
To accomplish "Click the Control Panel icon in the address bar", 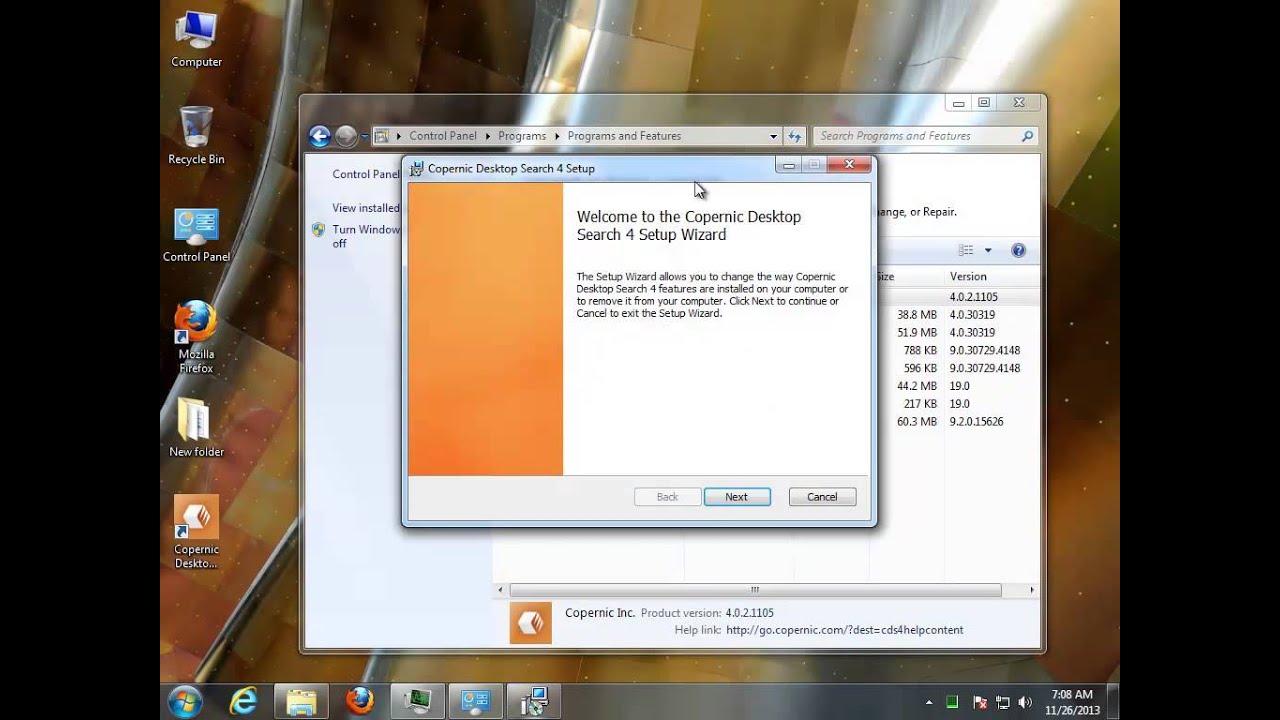I will pos(382,136).
